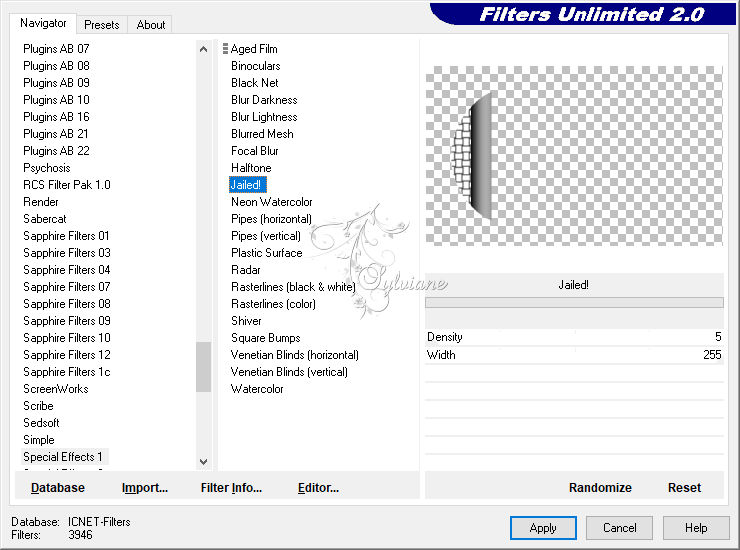Click the category list scrollbar thumb
This screenshot has height=550, width=740.
pyautogui.click(x=203, y=367)
